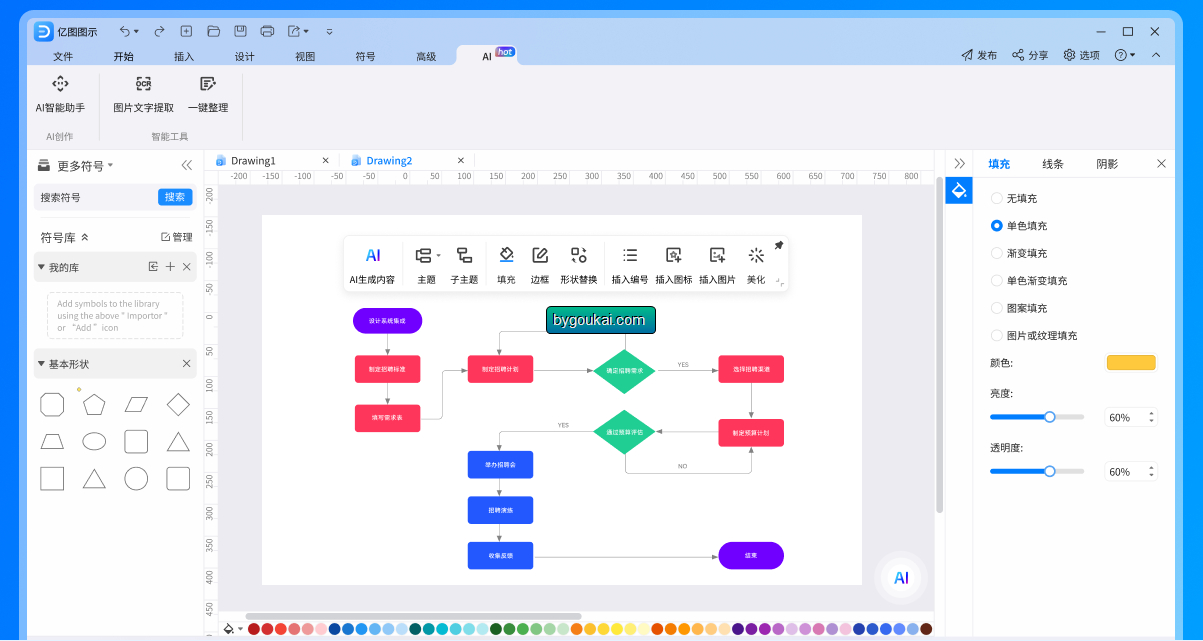Launch 图片文字提取 OCR tool
Screen dimensions: 1203x641
click(143, 94)
